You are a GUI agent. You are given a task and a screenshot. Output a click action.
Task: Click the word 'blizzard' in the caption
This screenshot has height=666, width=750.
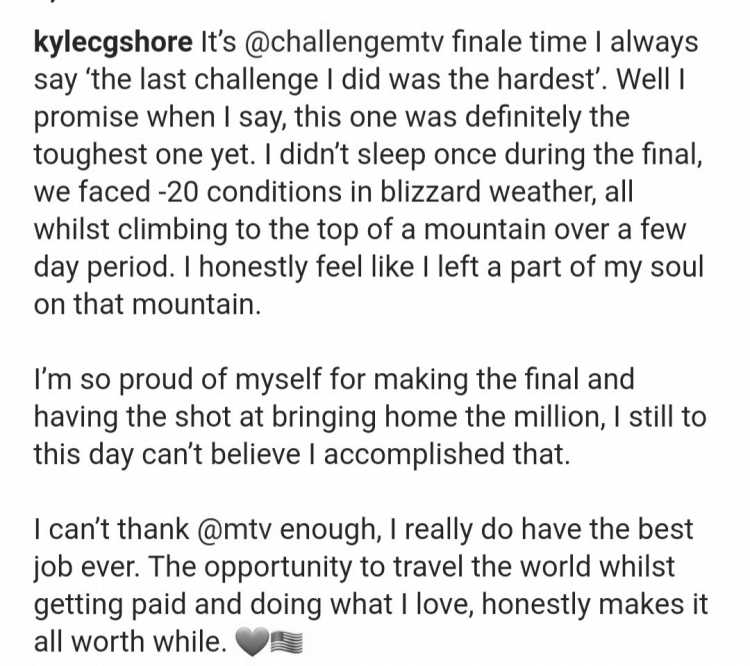[430, 192]
